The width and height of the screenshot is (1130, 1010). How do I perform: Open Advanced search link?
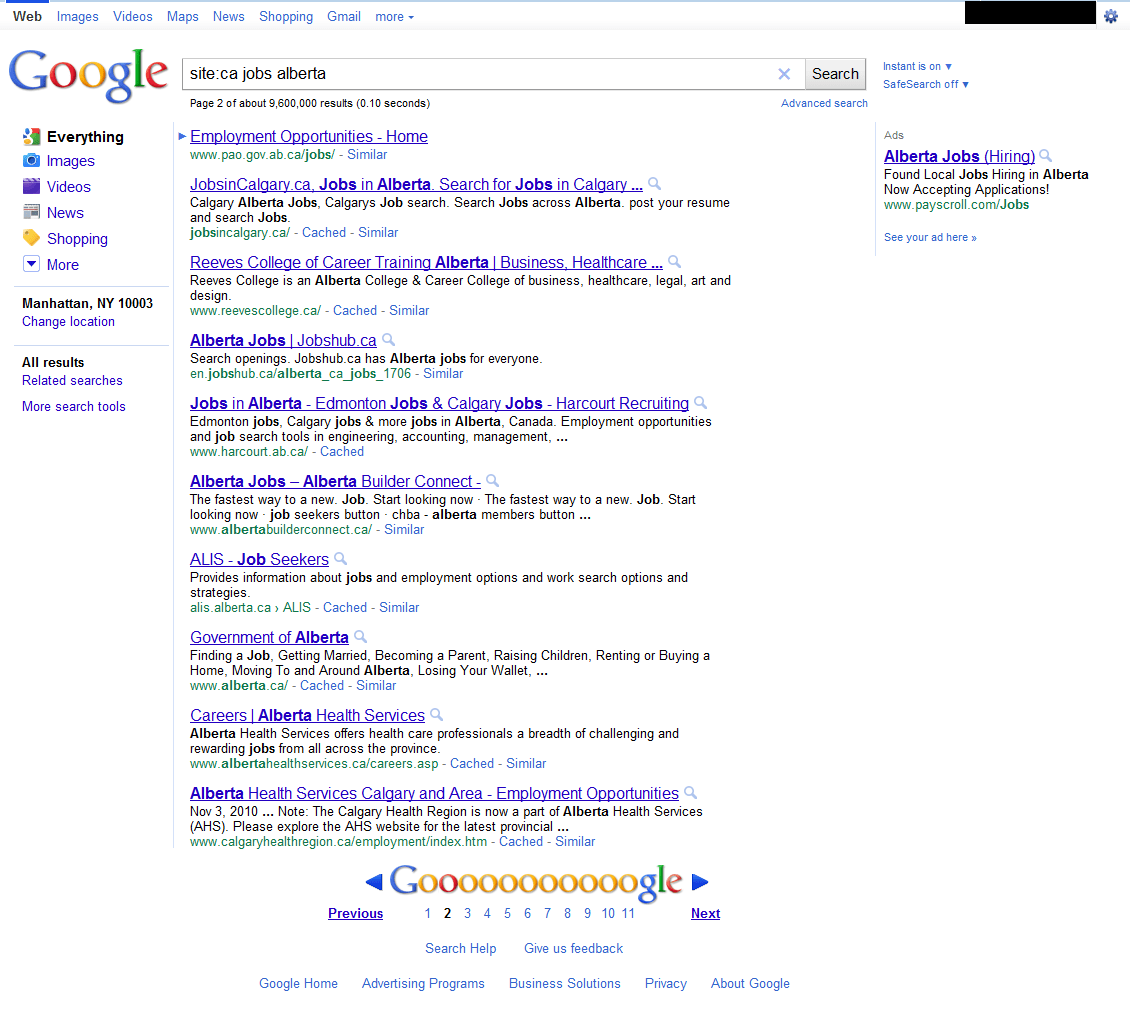[824, 103]
